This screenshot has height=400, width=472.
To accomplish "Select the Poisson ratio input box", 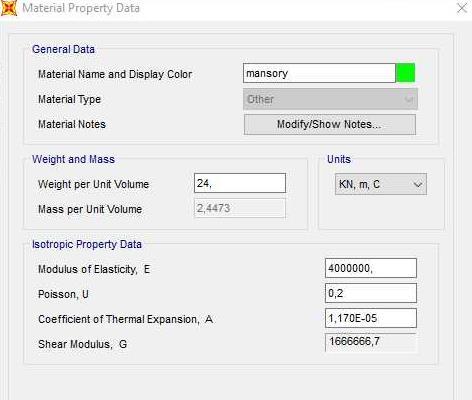I will 371,293.
